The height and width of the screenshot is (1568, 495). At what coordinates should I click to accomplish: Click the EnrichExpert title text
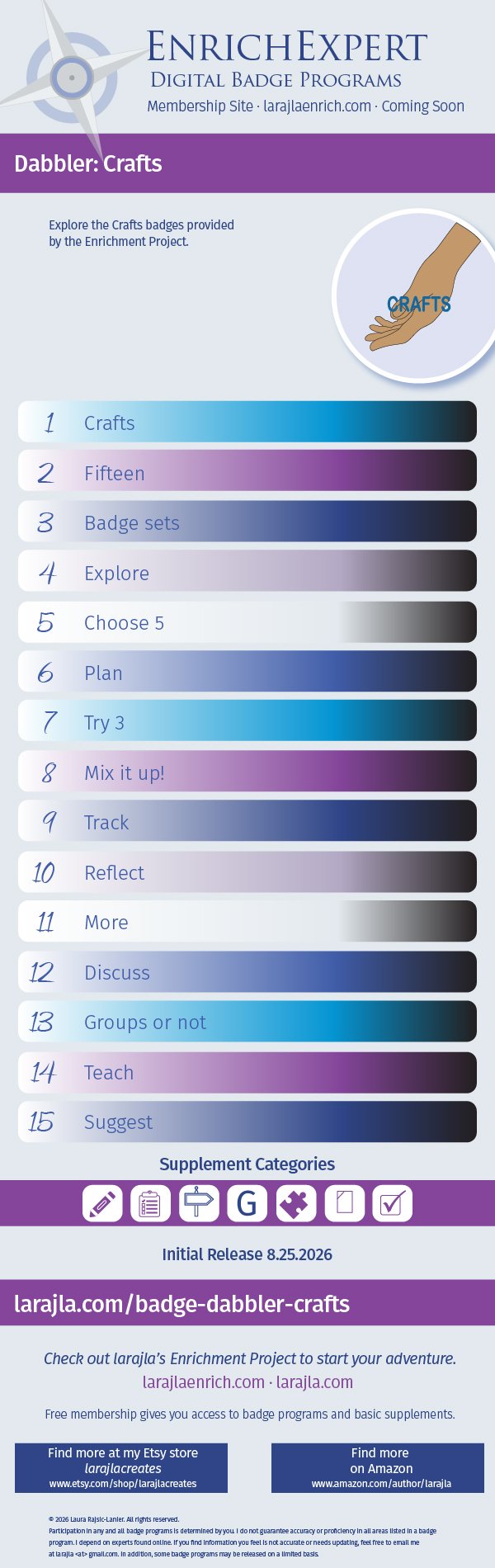287,47
